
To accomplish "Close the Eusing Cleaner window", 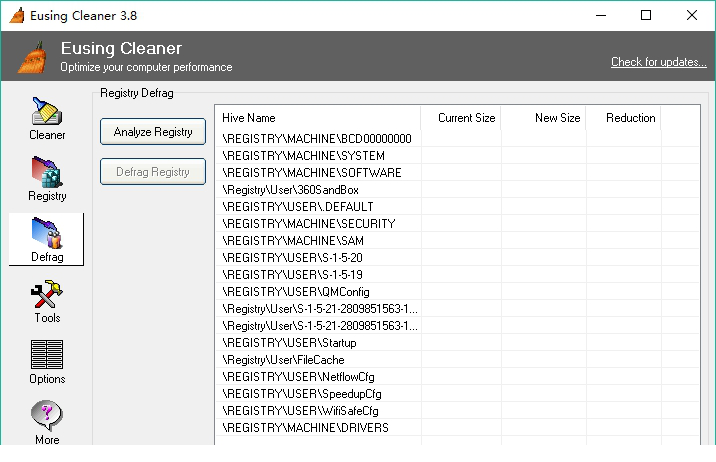I will (x=692, y=16).
